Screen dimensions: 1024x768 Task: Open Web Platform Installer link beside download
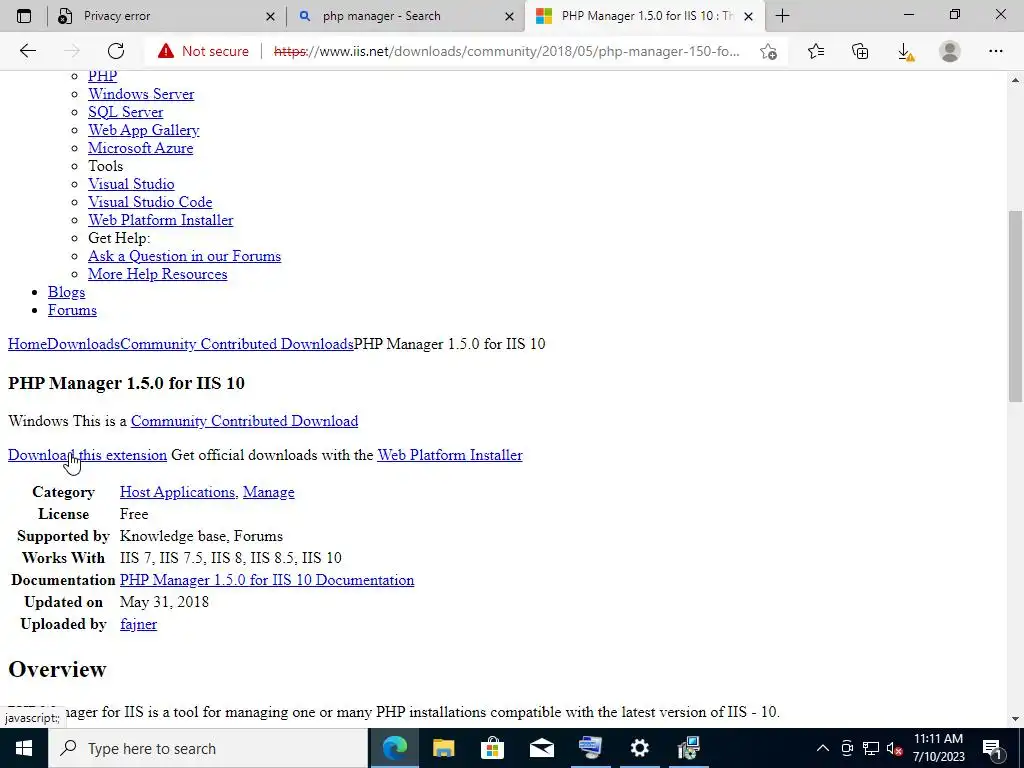click(450, 455)
